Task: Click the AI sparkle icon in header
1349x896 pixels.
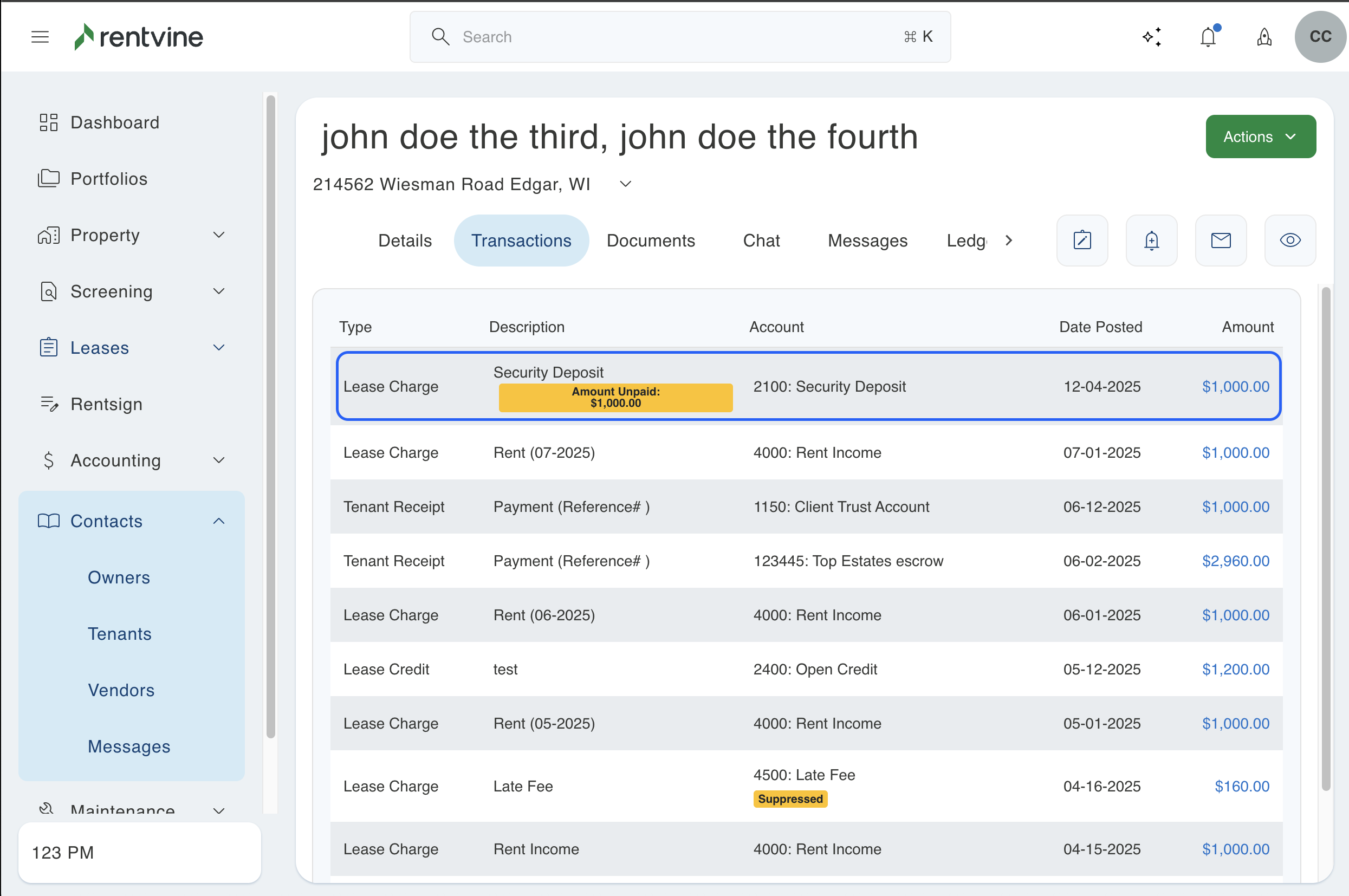Action: click(1152, 37)
